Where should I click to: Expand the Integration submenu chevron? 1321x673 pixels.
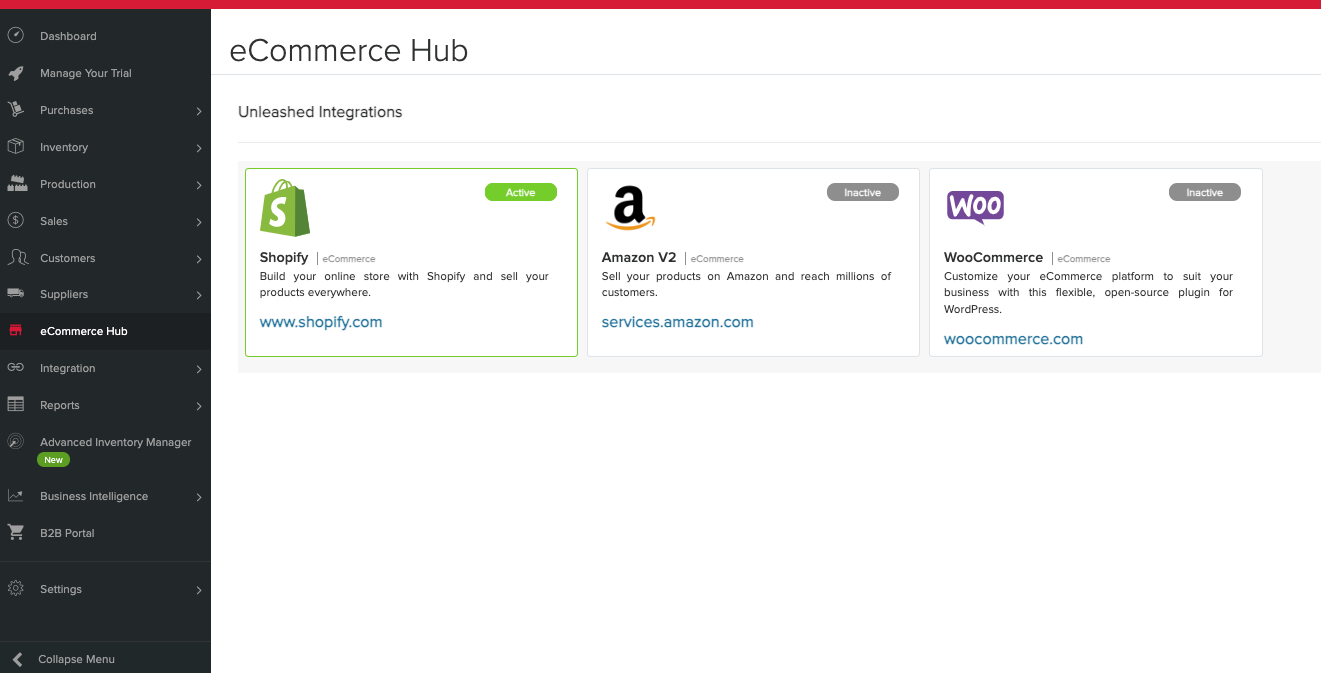[x=199, y=369]
